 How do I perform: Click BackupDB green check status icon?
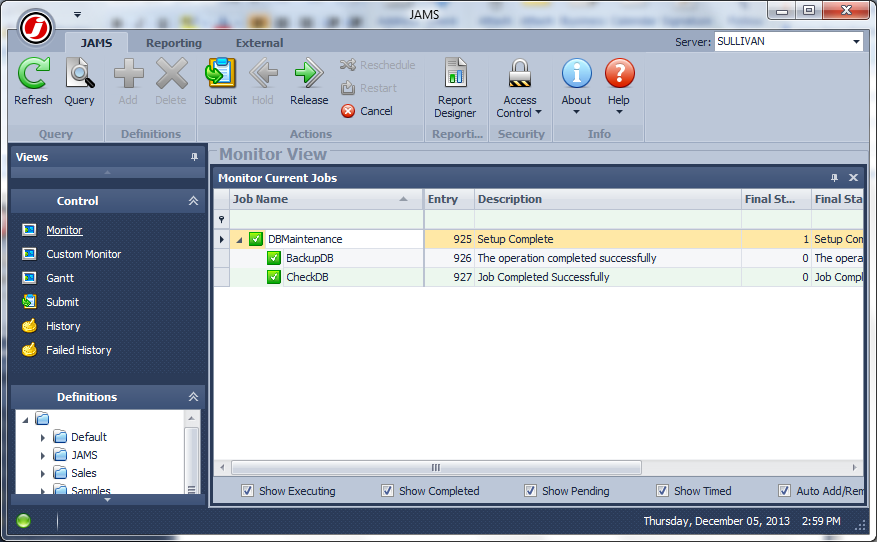[274, 258]
